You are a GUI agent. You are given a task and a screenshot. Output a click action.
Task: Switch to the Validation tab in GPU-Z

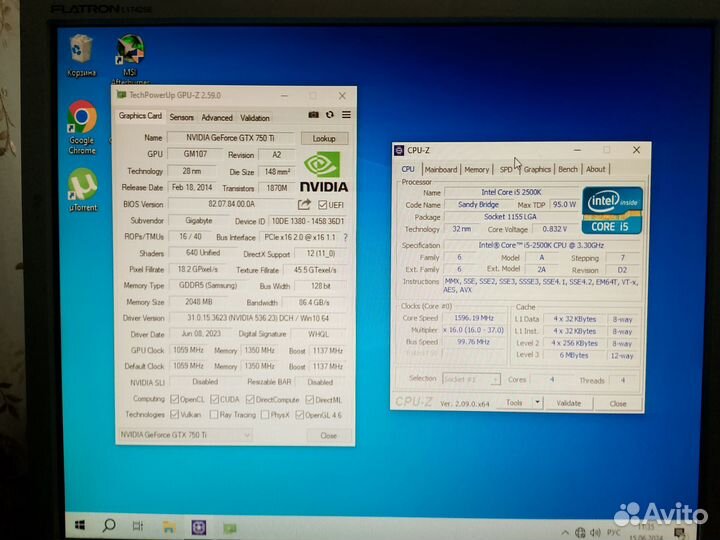tap(255, 118)
